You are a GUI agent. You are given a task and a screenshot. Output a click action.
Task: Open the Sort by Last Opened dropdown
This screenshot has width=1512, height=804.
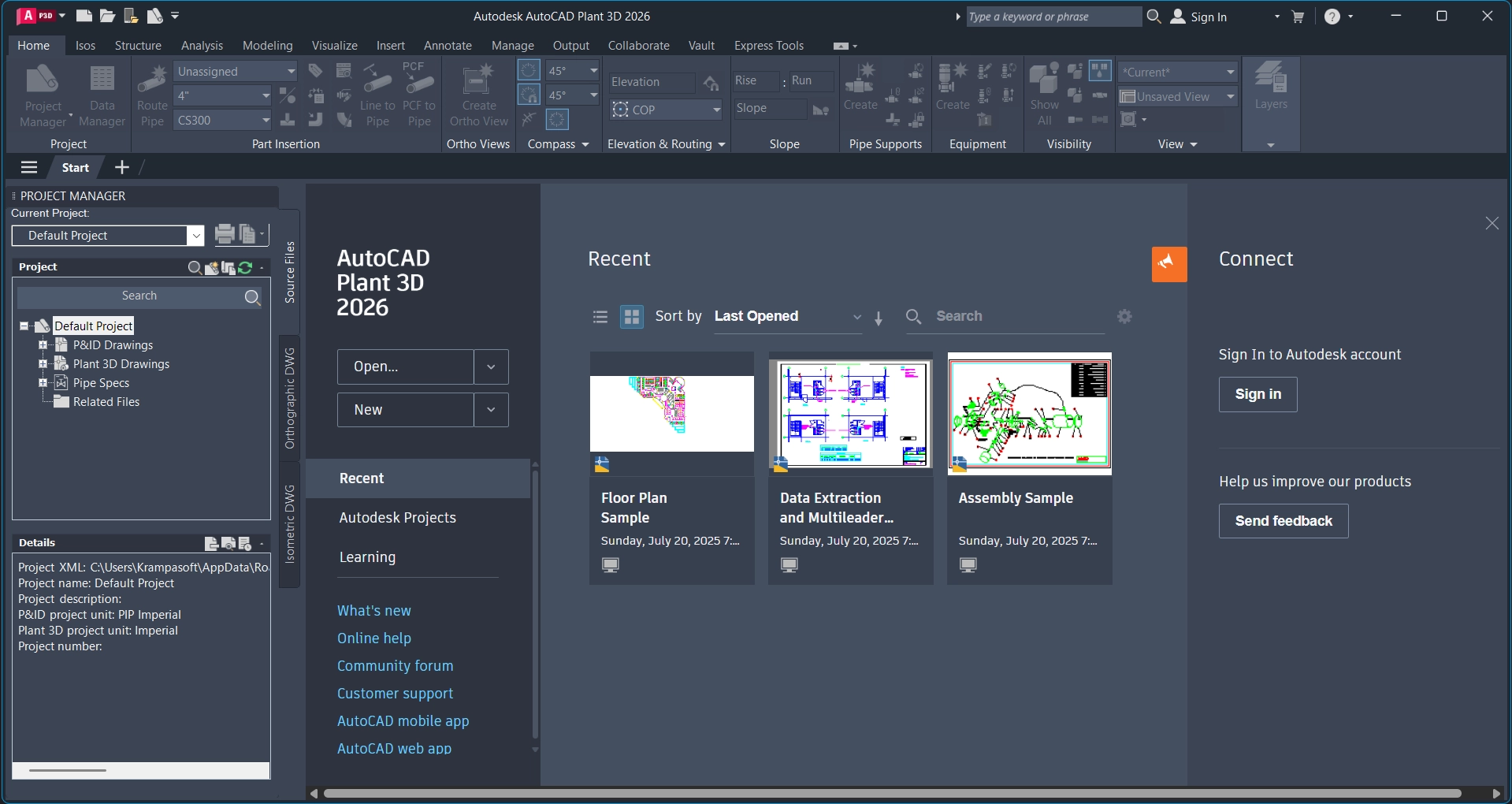pos(788,316)
